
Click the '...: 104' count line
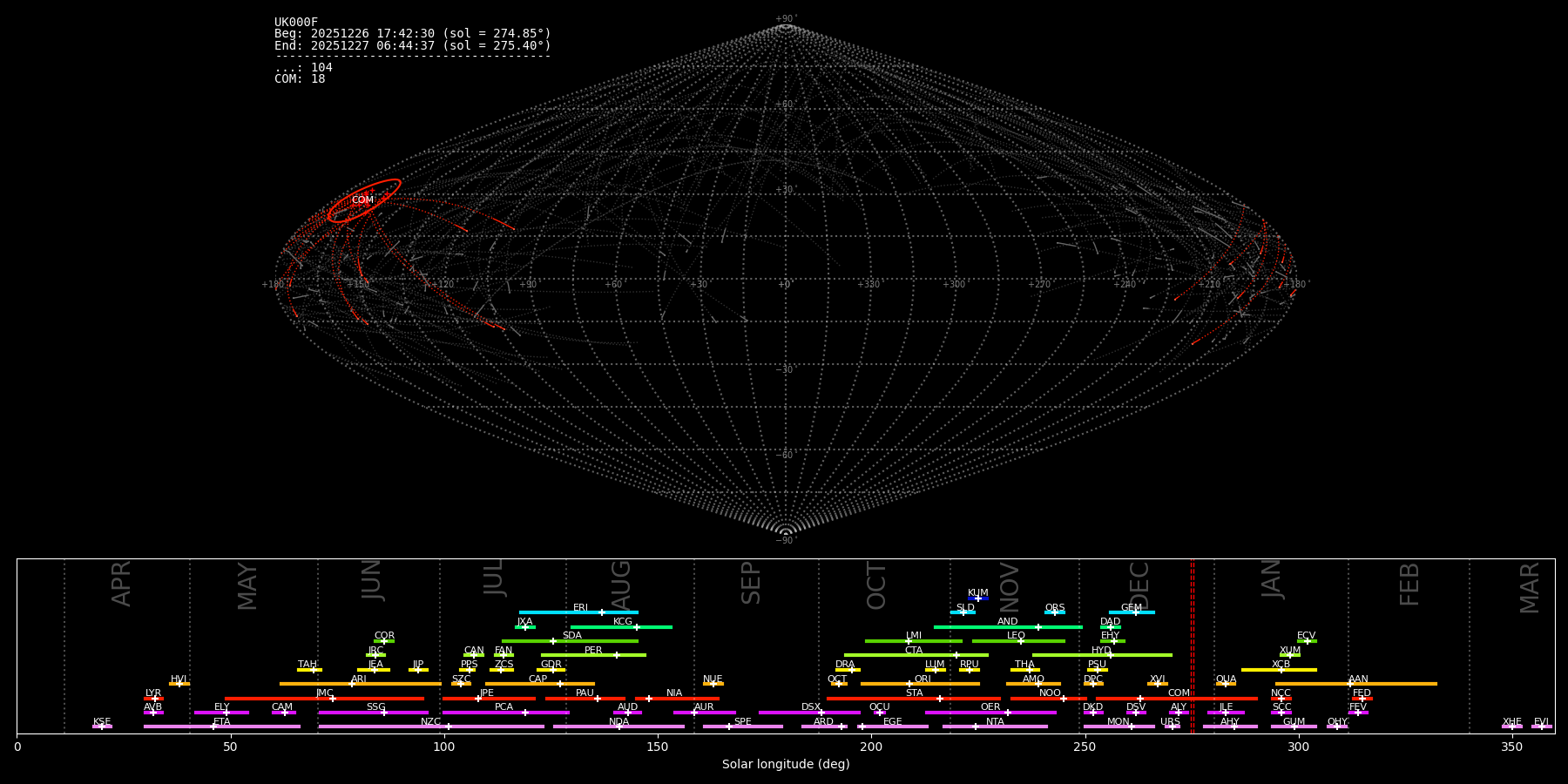[303, 68]
